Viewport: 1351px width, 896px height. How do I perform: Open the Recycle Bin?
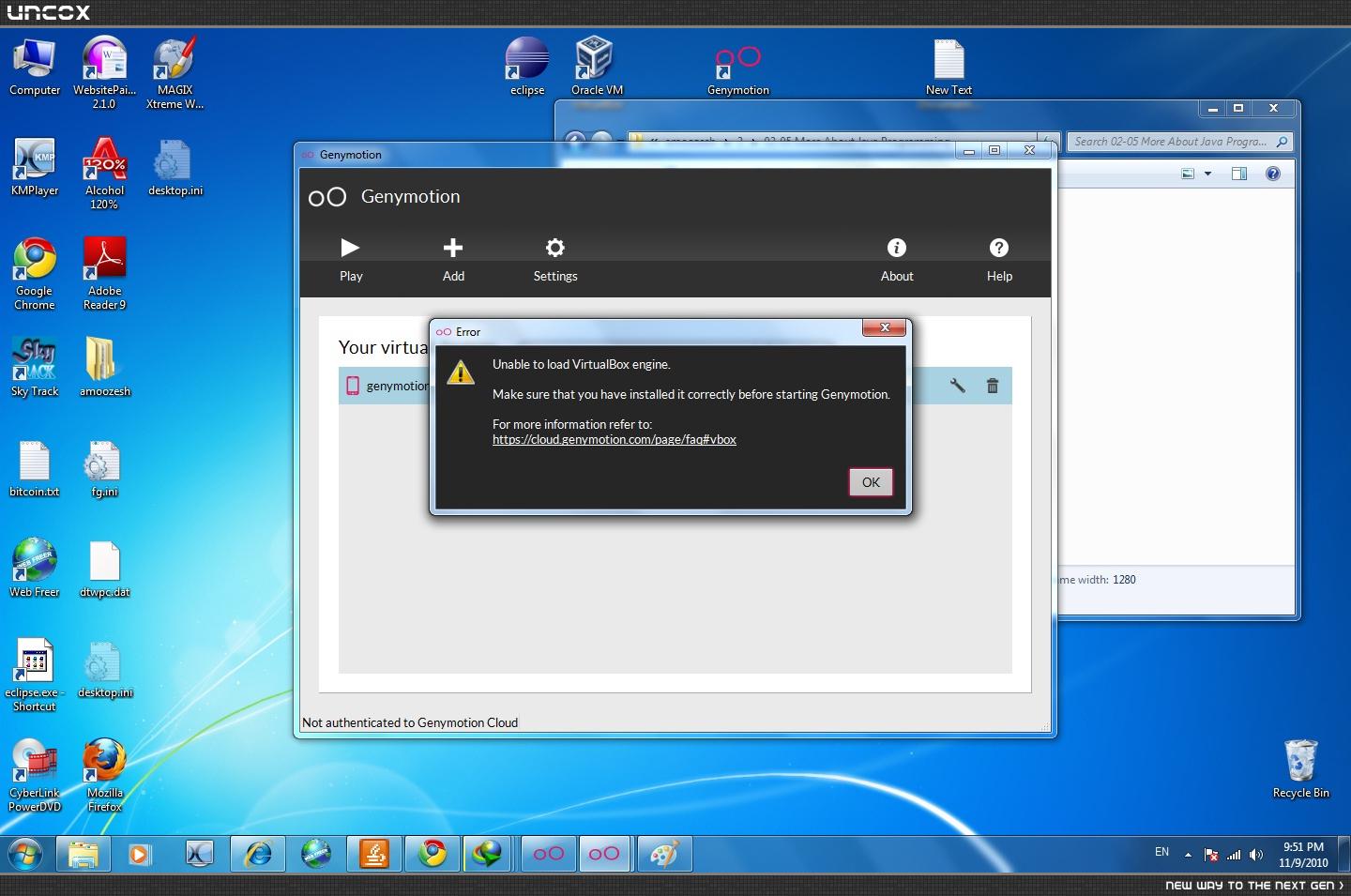[x=1300, y=768]
